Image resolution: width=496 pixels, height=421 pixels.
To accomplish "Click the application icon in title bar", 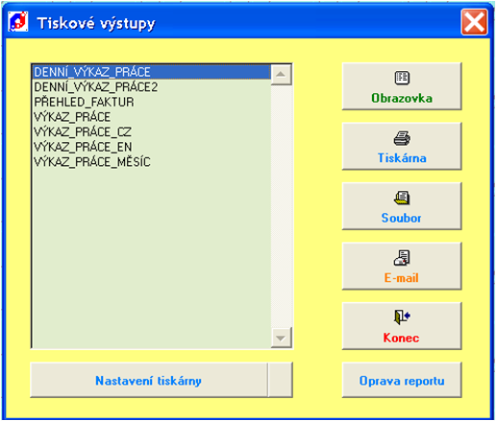I will (x=18, y=22).
